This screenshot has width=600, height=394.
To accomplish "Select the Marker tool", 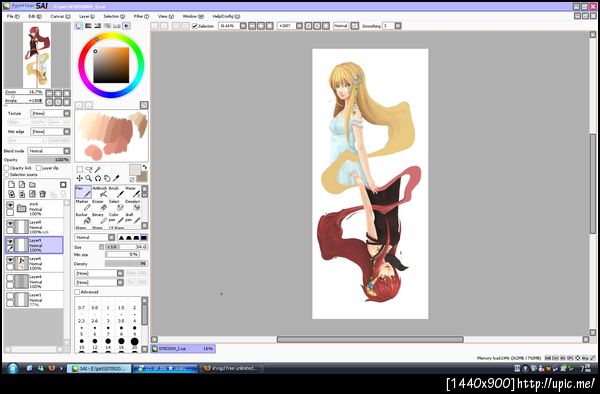I will [x=84, y=205].
